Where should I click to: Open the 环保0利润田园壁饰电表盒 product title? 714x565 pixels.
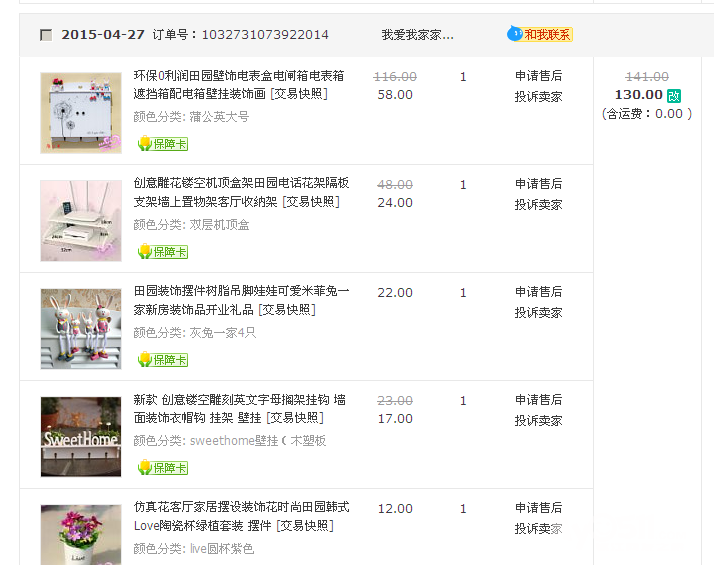pyautogui.click(x=239, y=76)
